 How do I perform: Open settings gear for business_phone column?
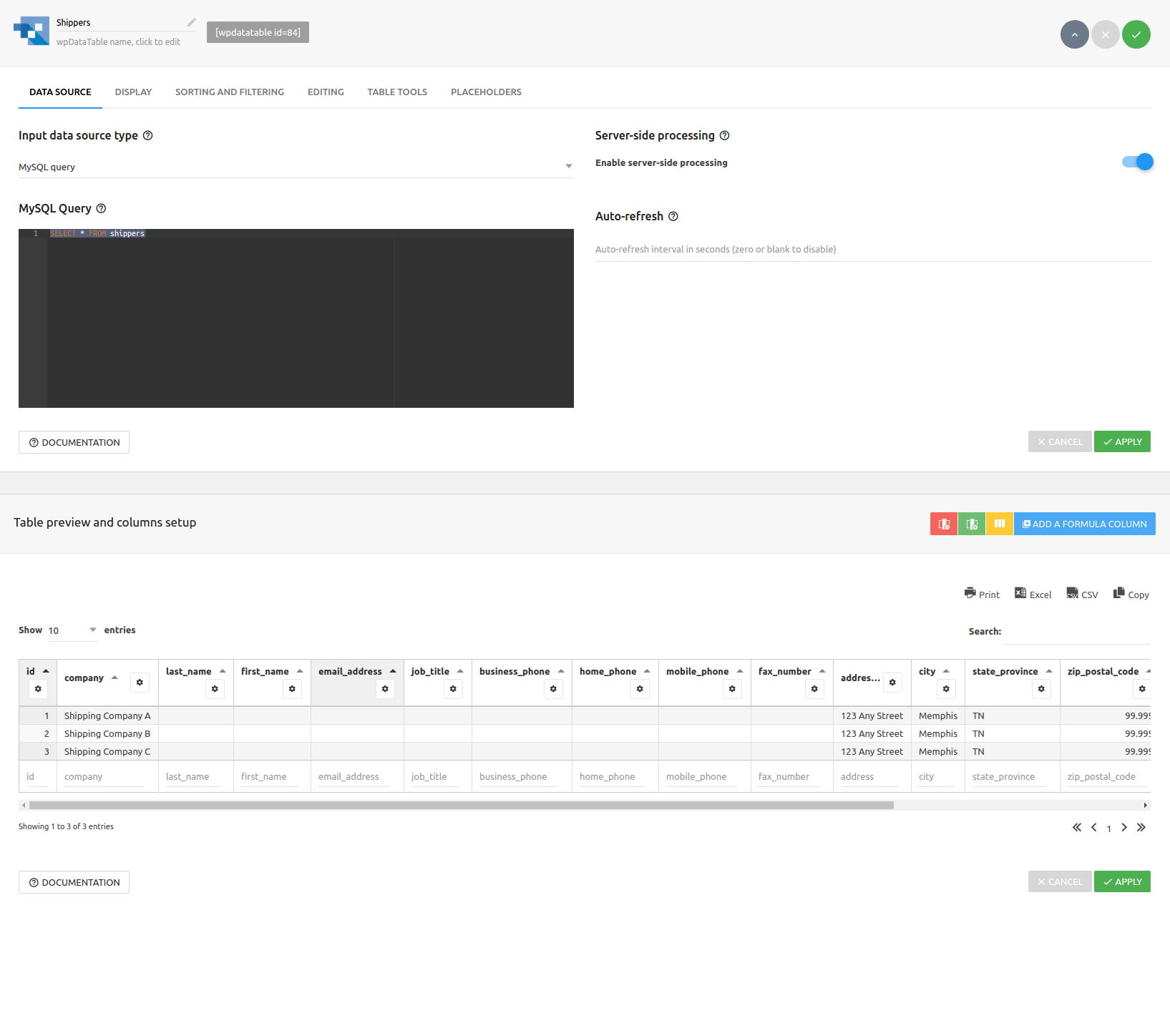click(x=553, y=689)
